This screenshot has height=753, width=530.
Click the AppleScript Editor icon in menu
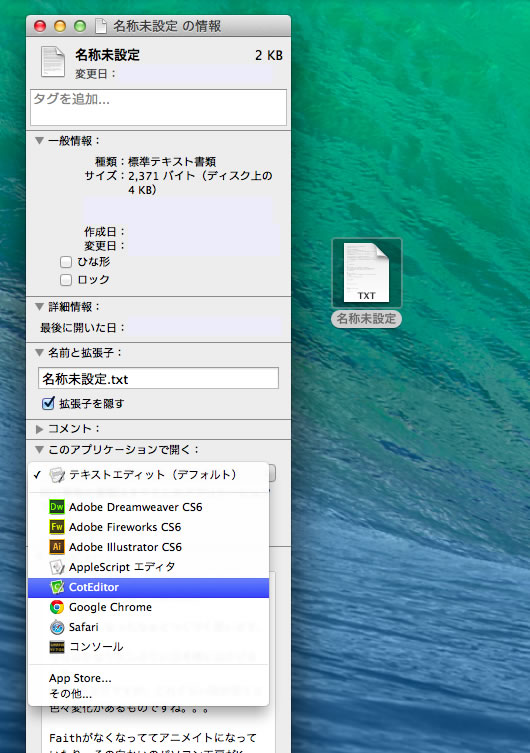coord(57,567)
